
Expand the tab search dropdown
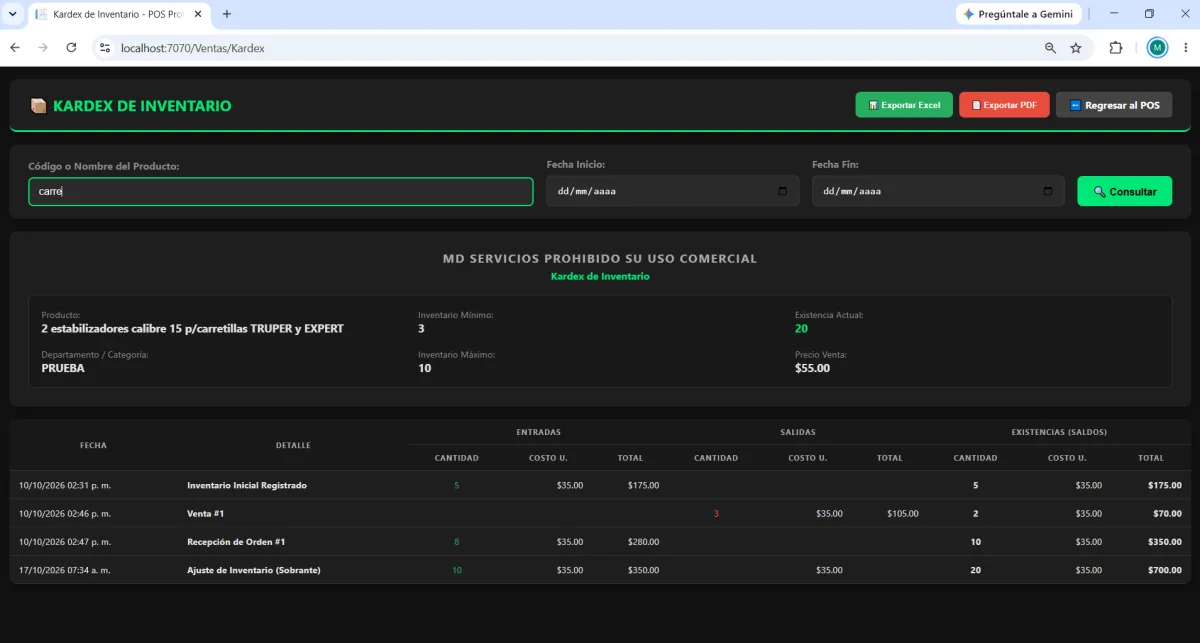[x=12, y=14]
